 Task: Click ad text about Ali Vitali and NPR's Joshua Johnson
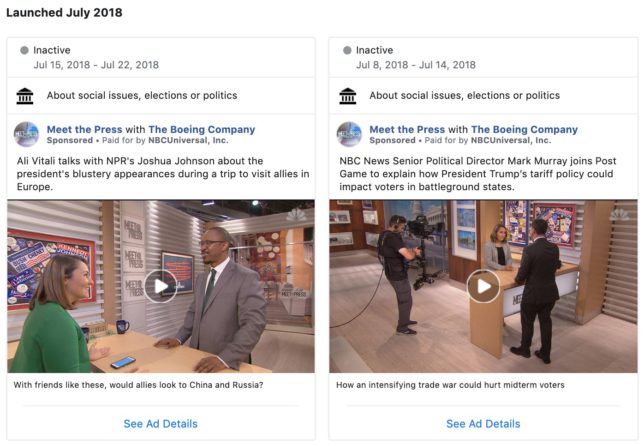coord(163,174)
